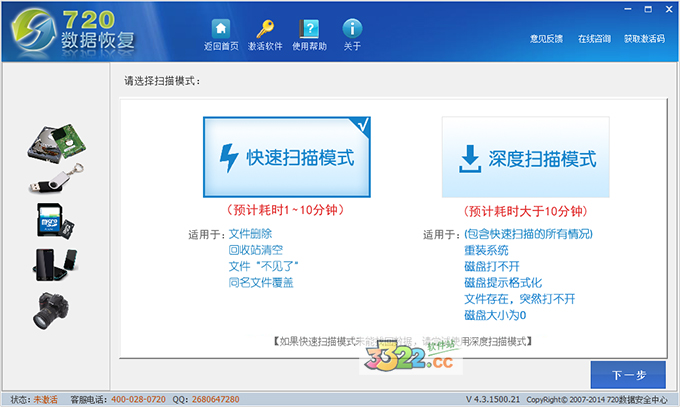Open 关于 info icon

tap(352, 35)
